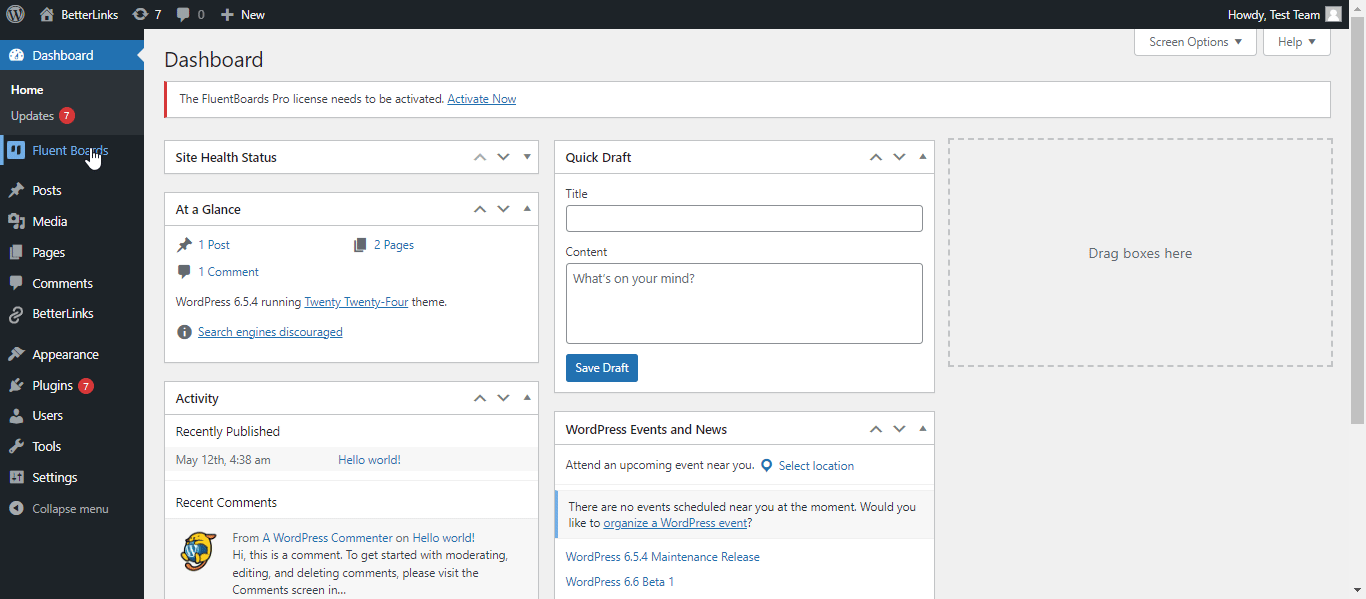Open Plugins via the plug icon

click(x=17, y=385)
